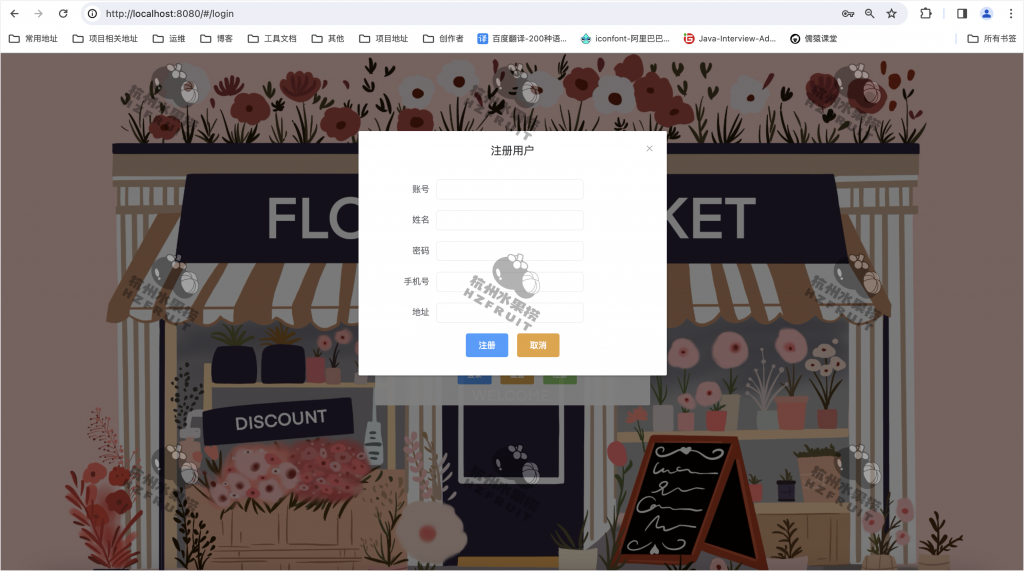Open the Chrome profile avatar
The width and height of the screenshot is (1024, 571).
tap(986, 13)
